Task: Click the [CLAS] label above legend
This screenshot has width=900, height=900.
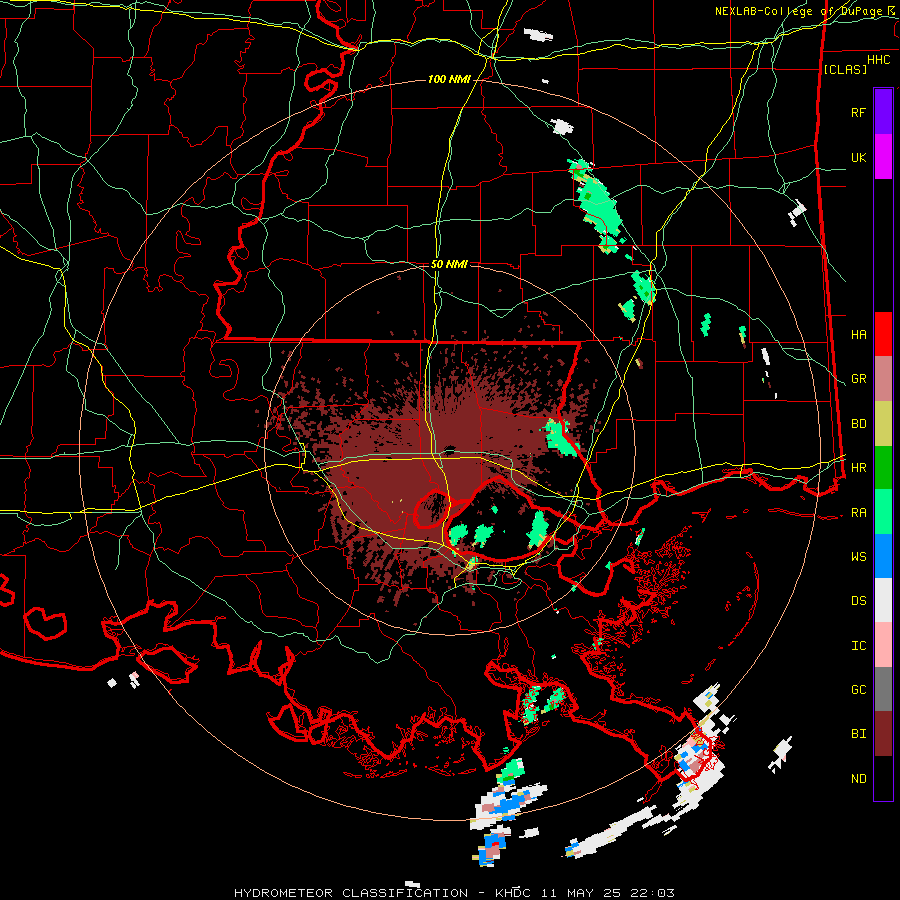Action: (x=845, y=69)
